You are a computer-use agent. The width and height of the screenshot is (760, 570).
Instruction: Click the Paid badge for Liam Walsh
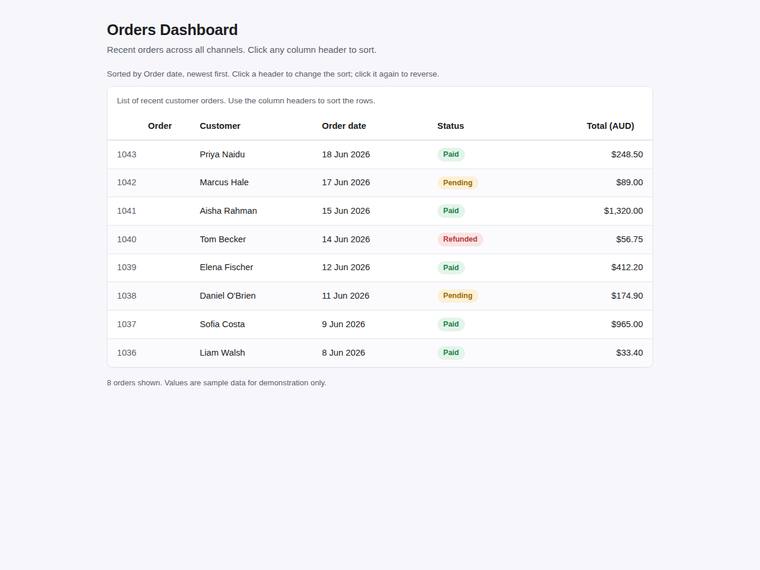(x=451, y=353)
